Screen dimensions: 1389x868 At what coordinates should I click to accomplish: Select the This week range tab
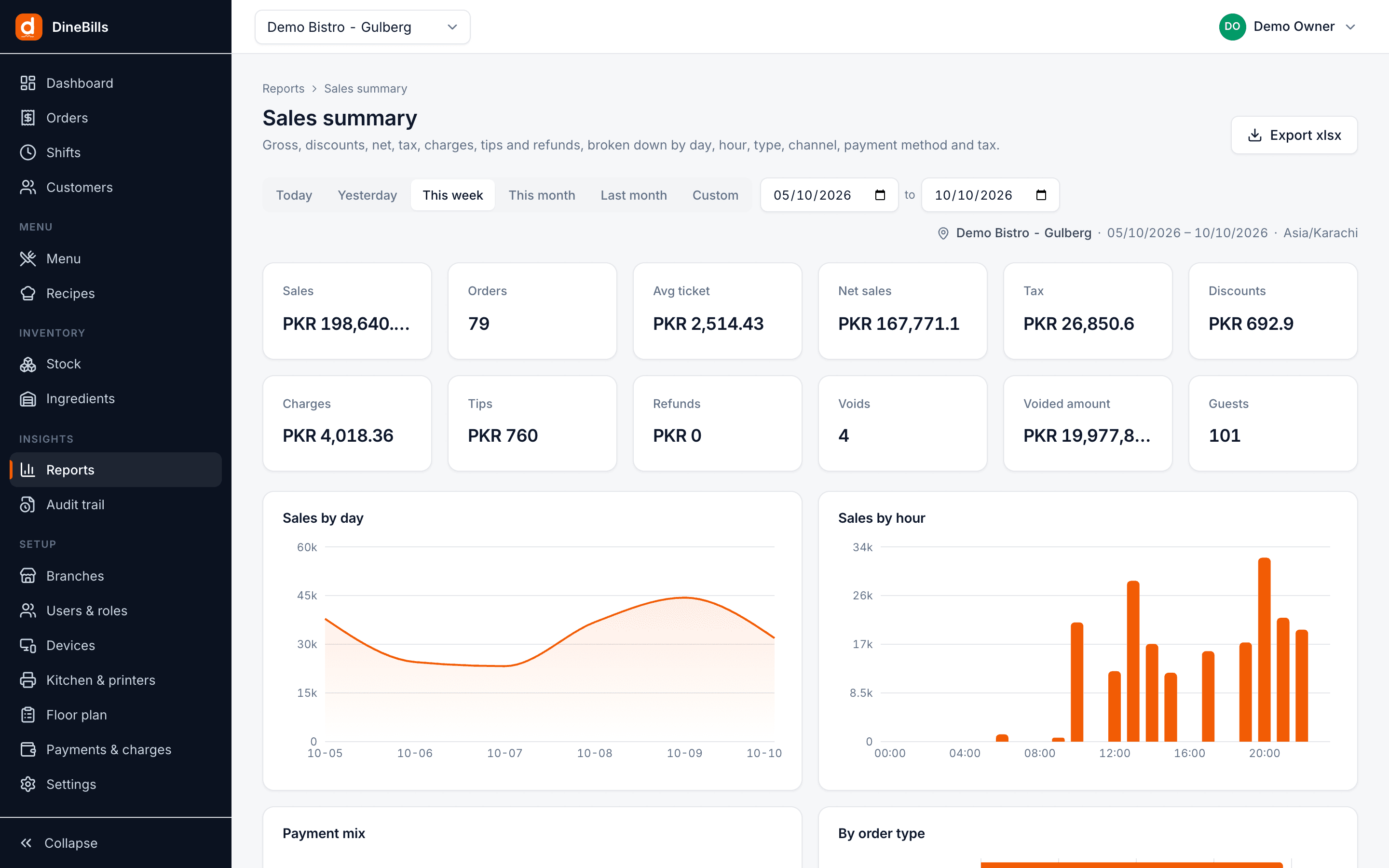[453, 195]
